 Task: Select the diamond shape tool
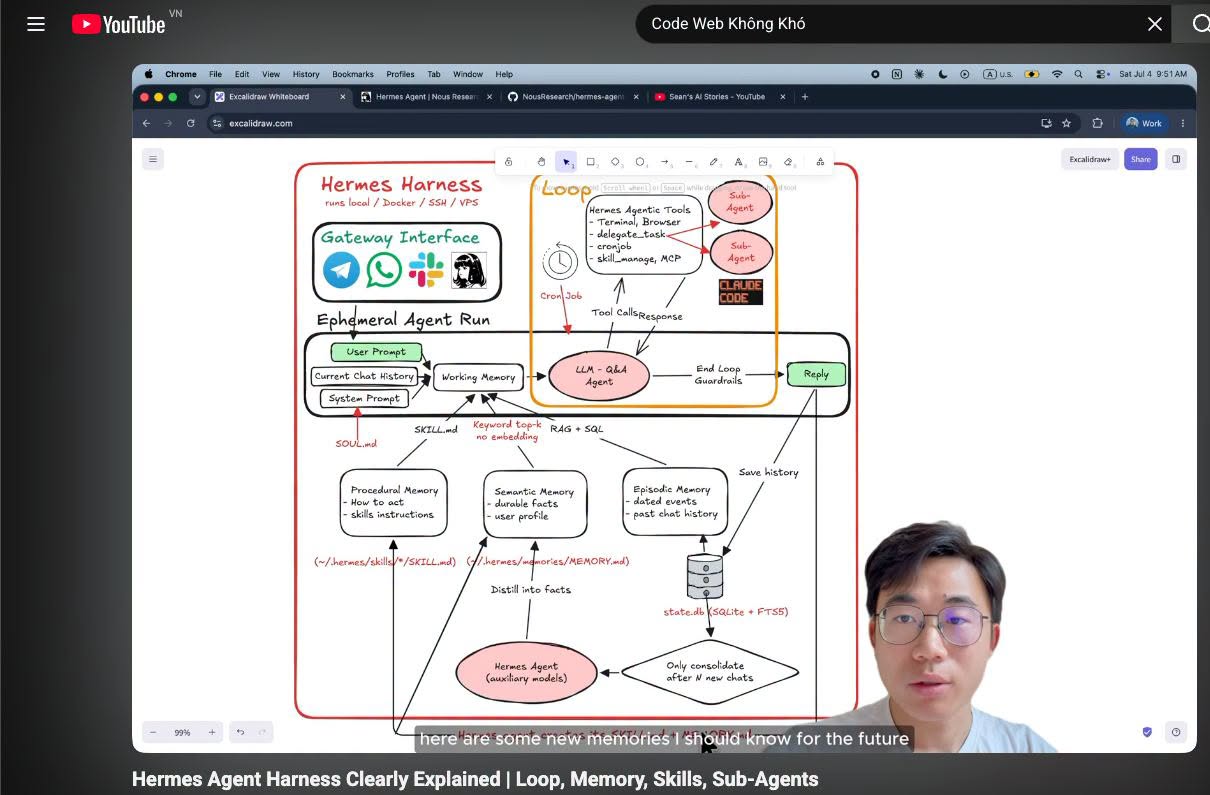tap(616, 162)
